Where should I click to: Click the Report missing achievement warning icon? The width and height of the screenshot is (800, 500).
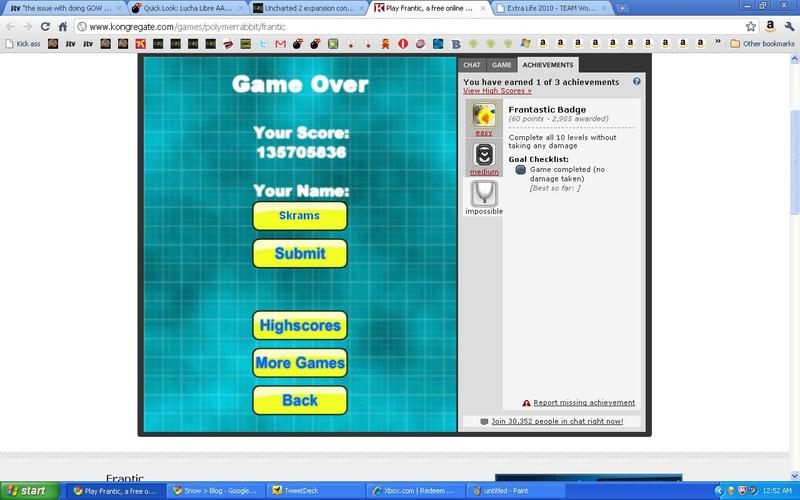coord(527,403)
